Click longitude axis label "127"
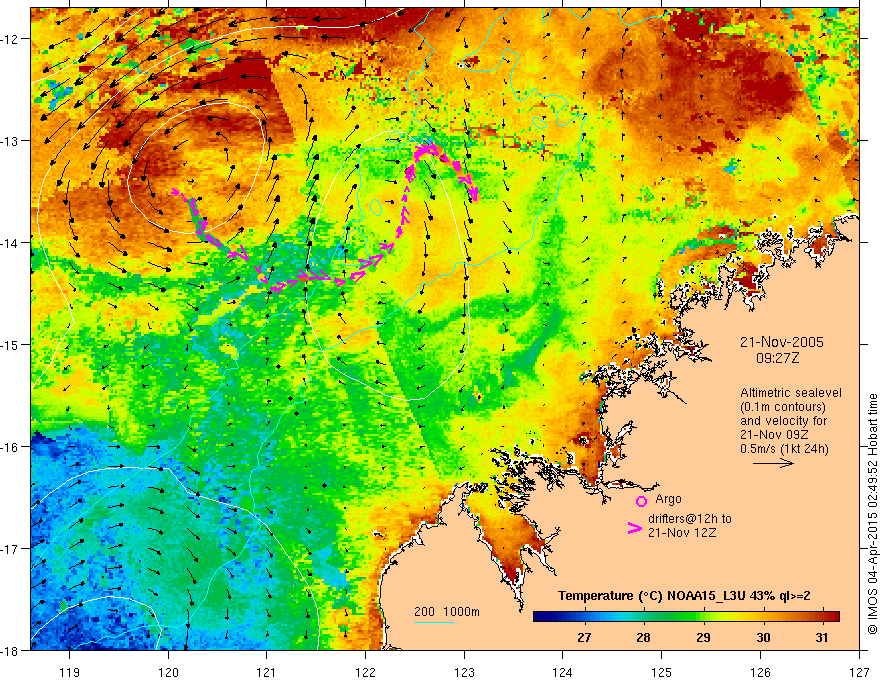This screenshot has height=680, width=880. 859,672
